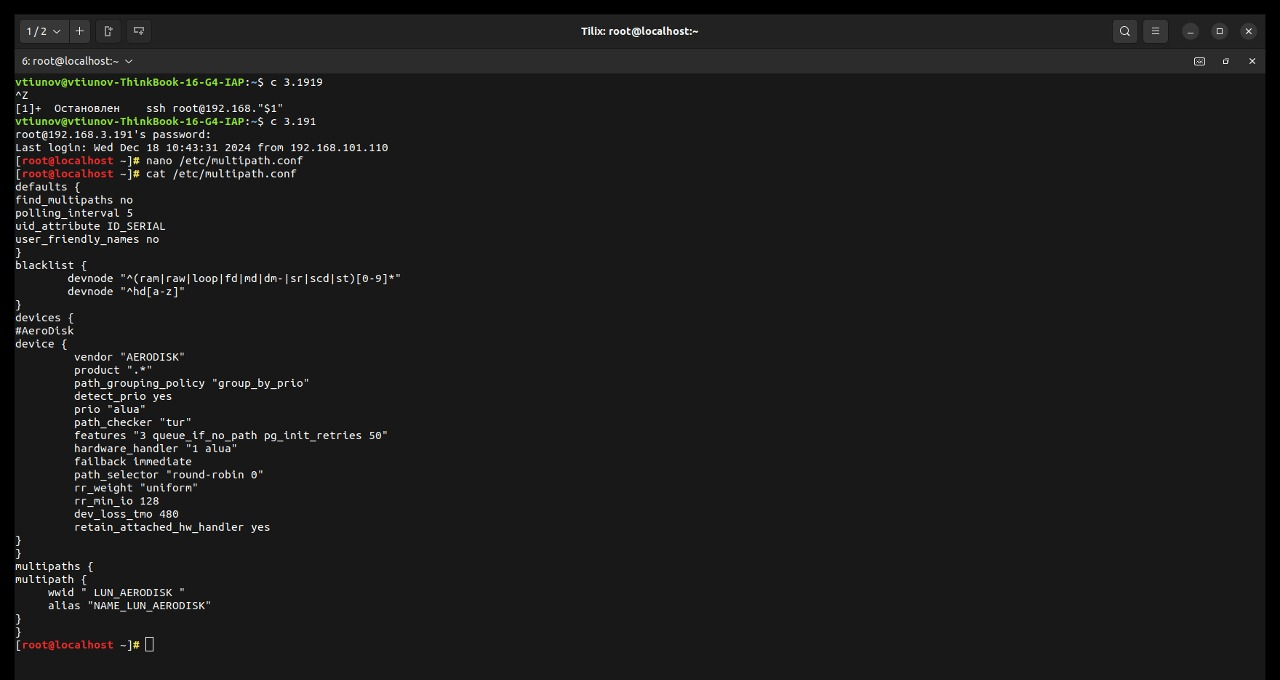Click the devnode "^hd[a-z]" line
The width and height of the screenshot is (1280, 680).
point(126,291)
